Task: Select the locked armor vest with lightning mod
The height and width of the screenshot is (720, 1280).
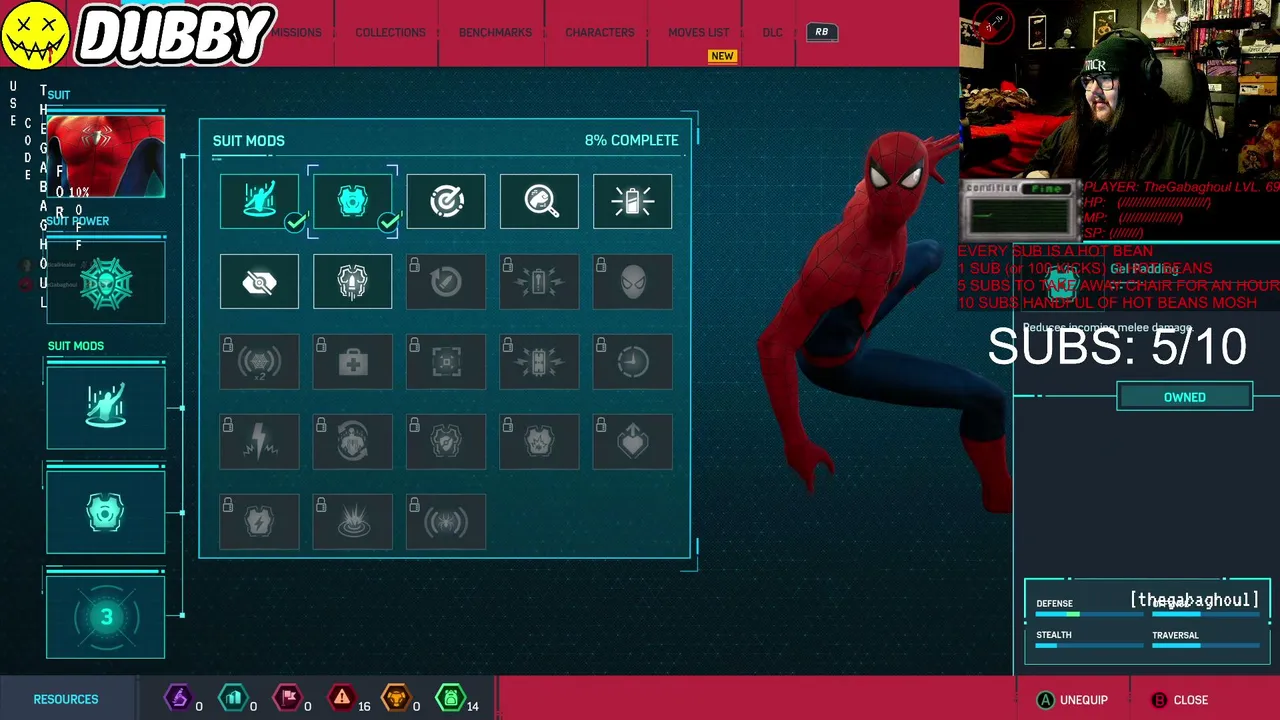Action: pyautogui.click(x=259, y=521)
